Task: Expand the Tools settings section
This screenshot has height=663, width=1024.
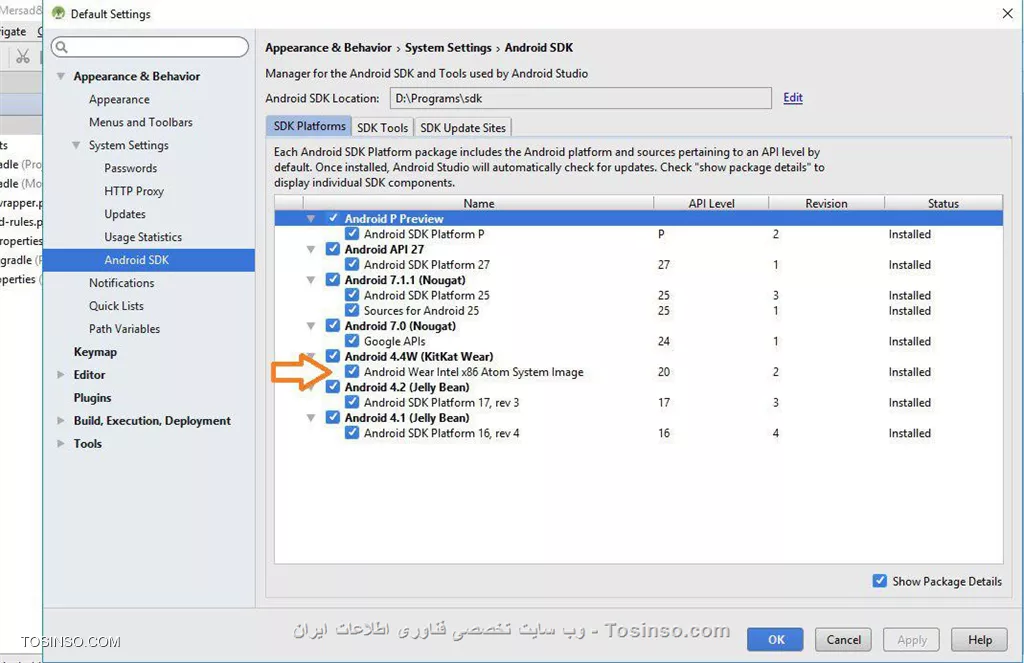Action: [x=61, y=444]
